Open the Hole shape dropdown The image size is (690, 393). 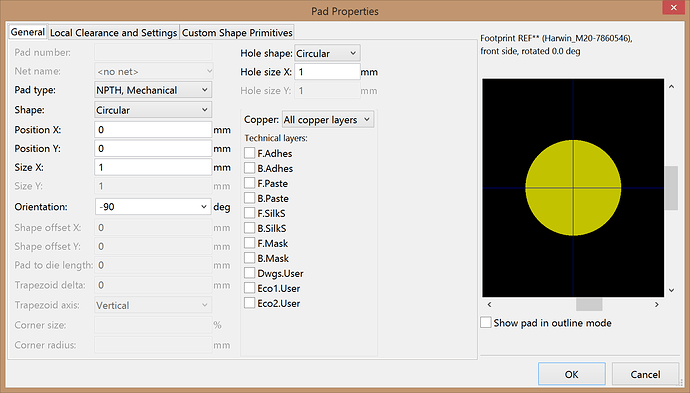327,53
